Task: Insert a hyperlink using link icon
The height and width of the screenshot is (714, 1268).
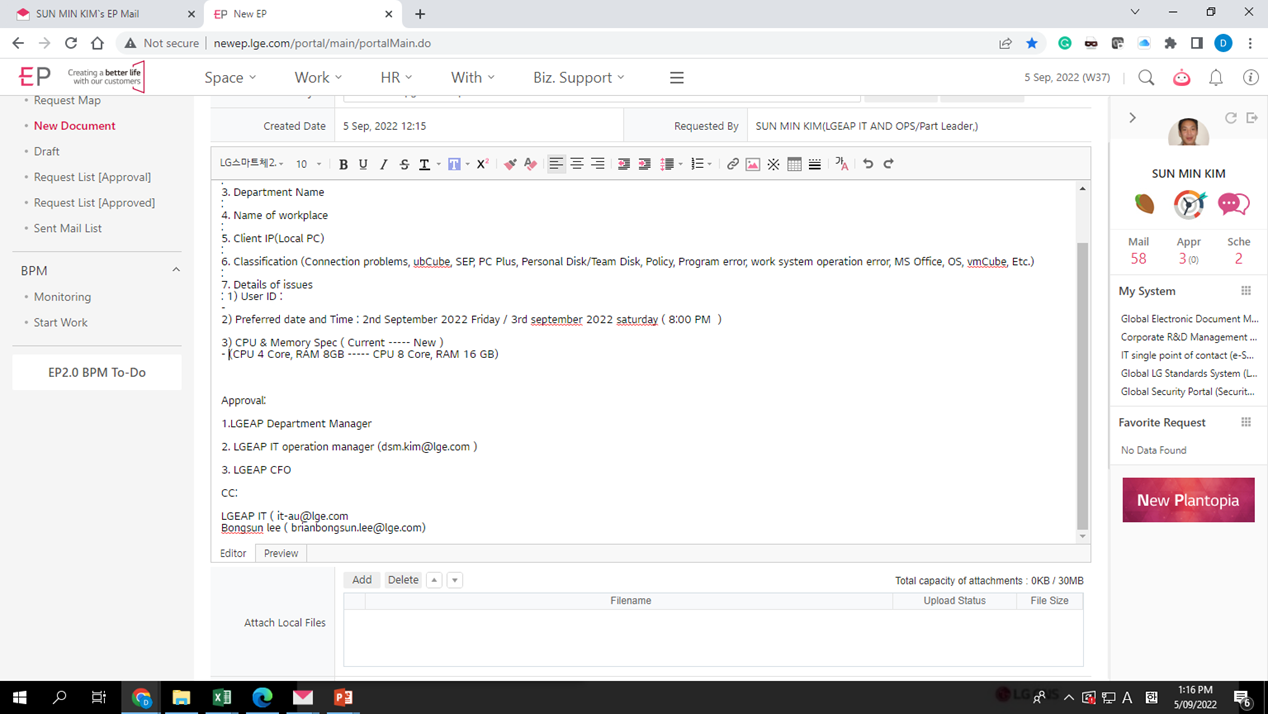Action: click(733, 164)
